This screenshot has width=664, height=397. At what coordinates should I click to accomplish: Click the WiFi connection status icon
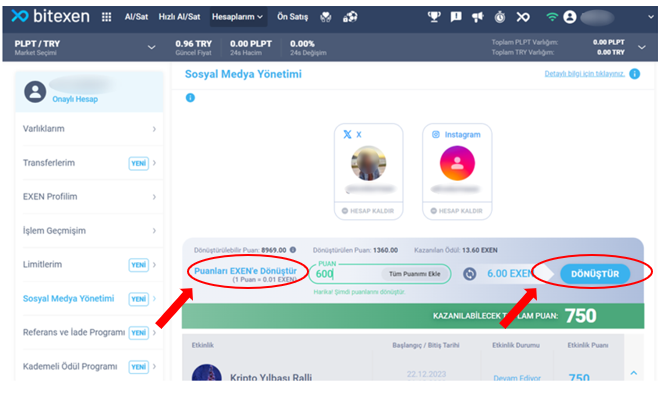[551, 17]
